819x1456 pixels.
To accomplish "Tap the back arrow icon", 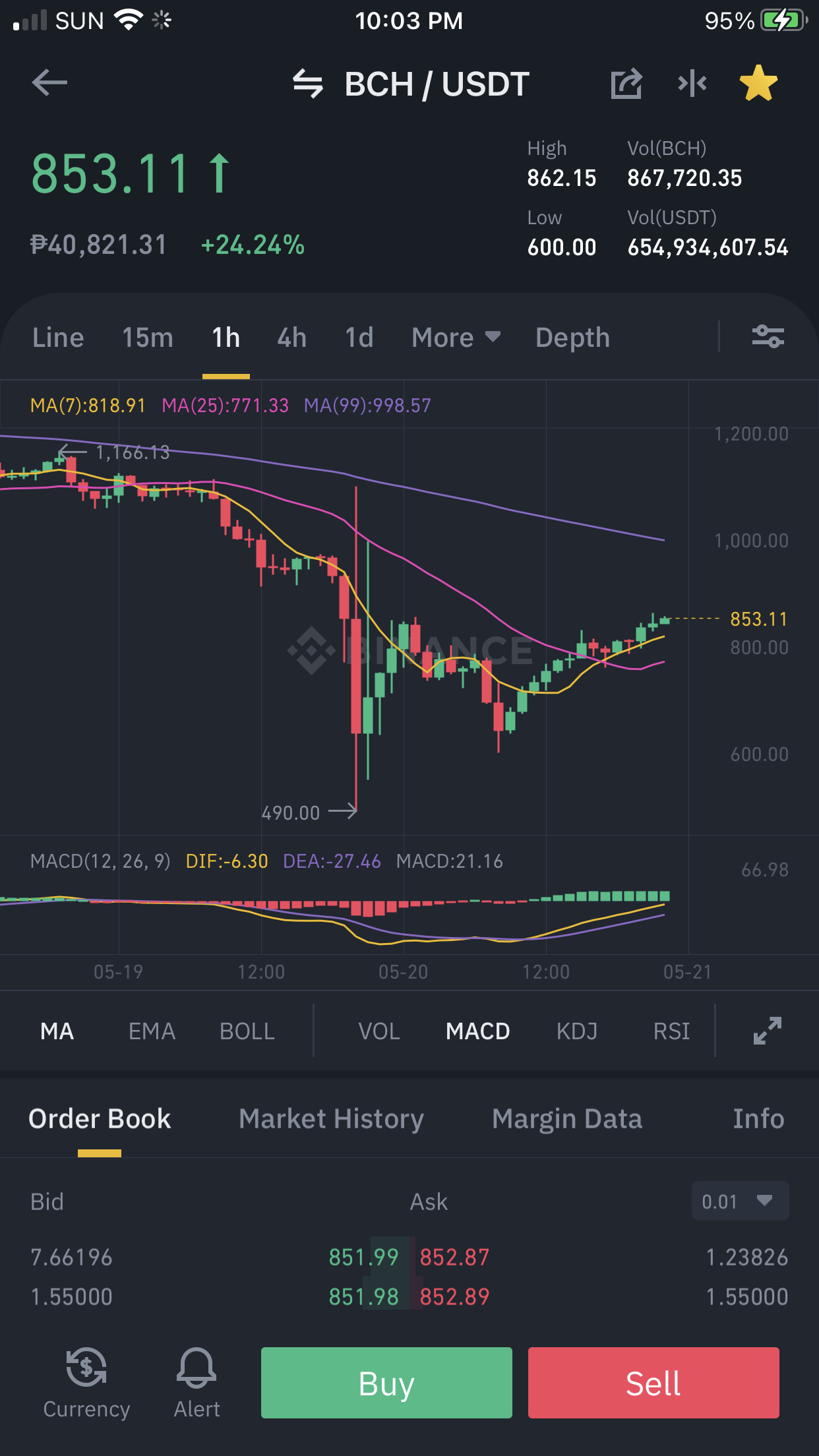I will [x=49, y=83].
